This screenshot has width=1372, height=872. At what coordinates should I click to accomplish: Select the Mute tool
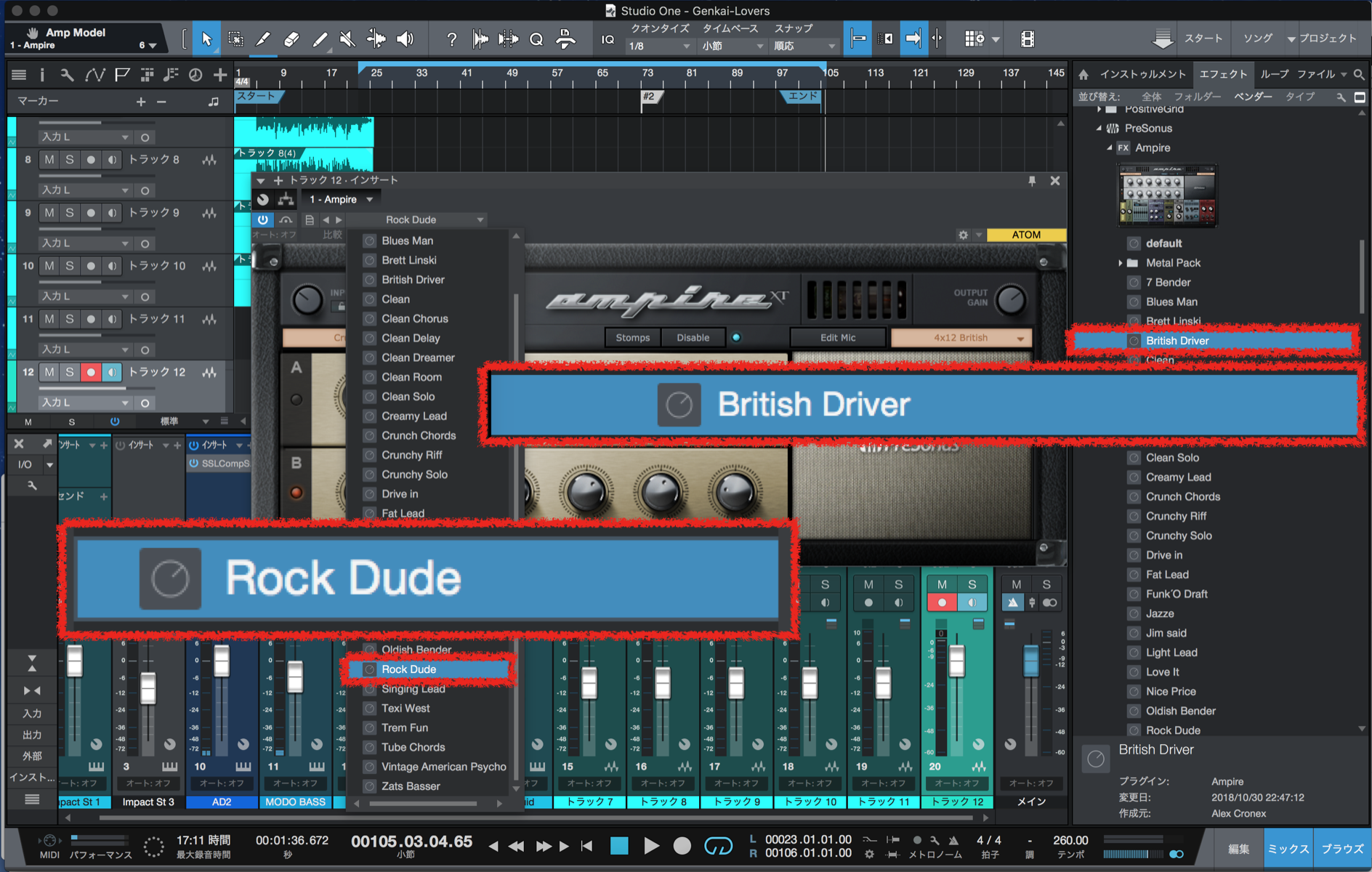(347, 39)
